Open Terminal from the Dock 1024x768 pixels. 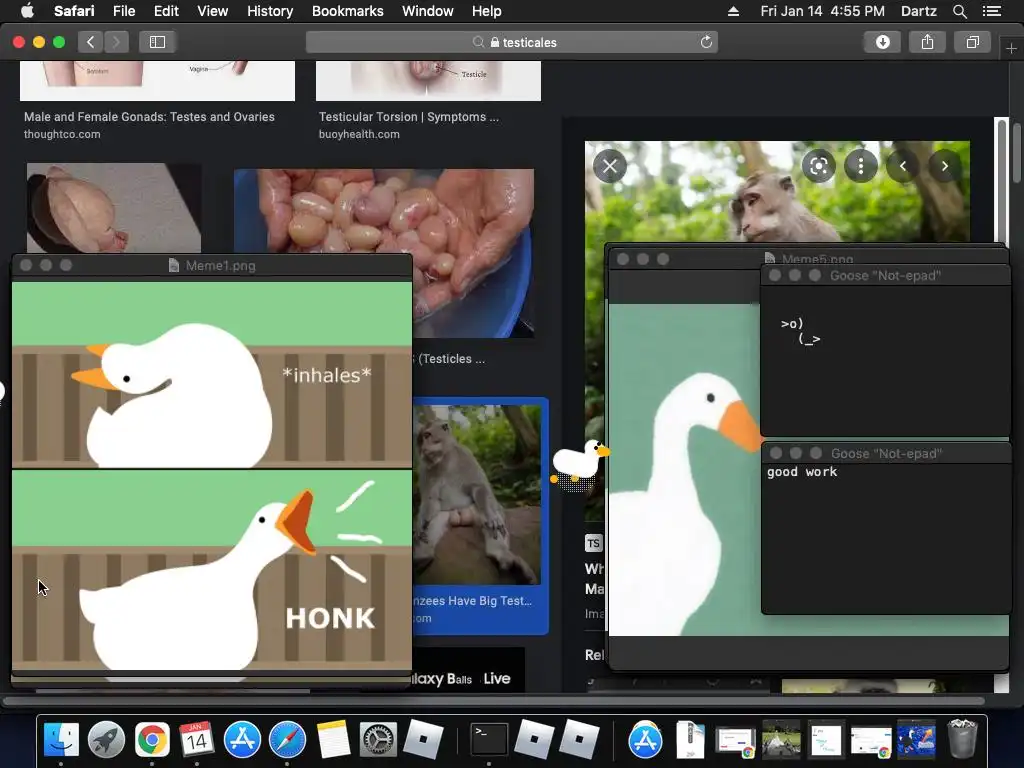tap(489, 740)
